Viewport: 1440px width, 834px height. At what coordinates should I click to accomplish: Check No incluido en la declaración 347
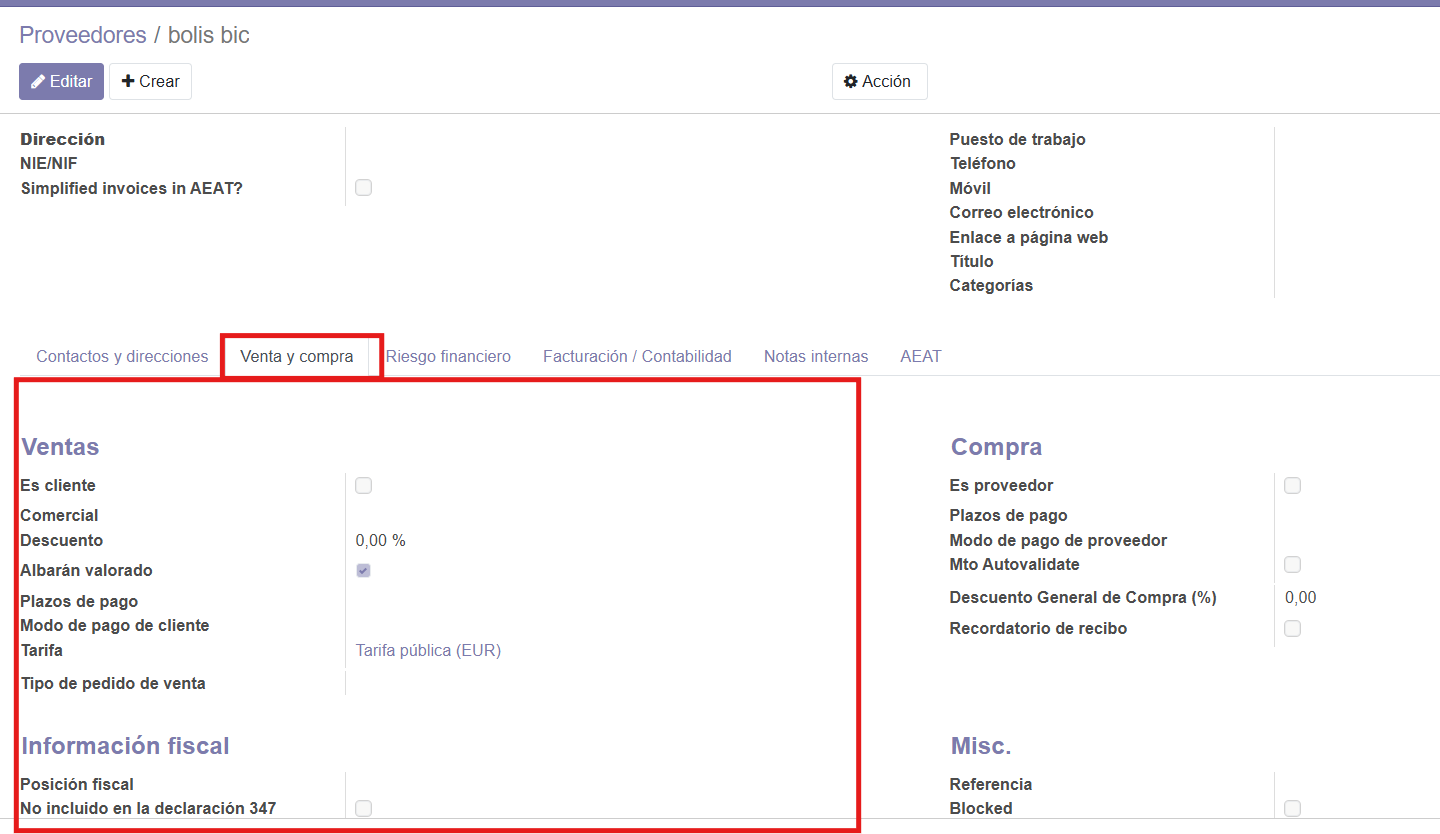[x=363, y=808]
